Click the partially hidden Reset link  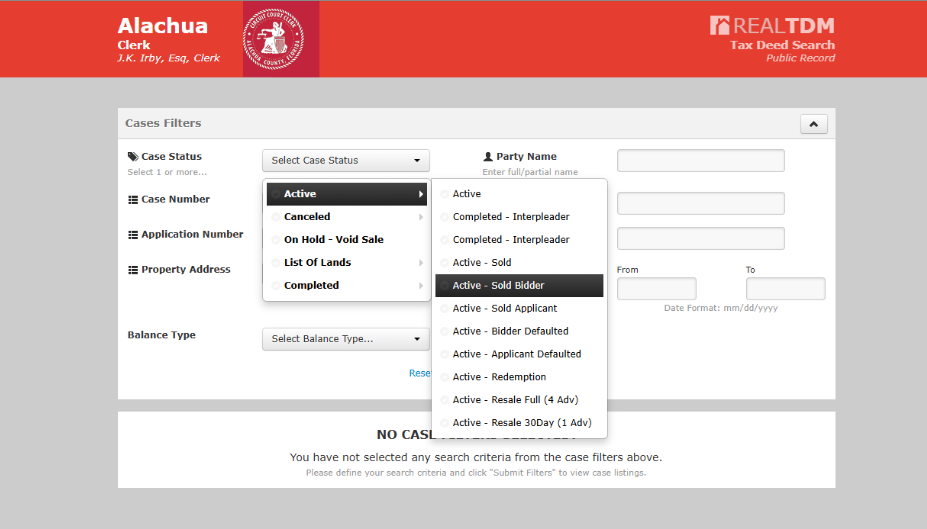(420, 373)
